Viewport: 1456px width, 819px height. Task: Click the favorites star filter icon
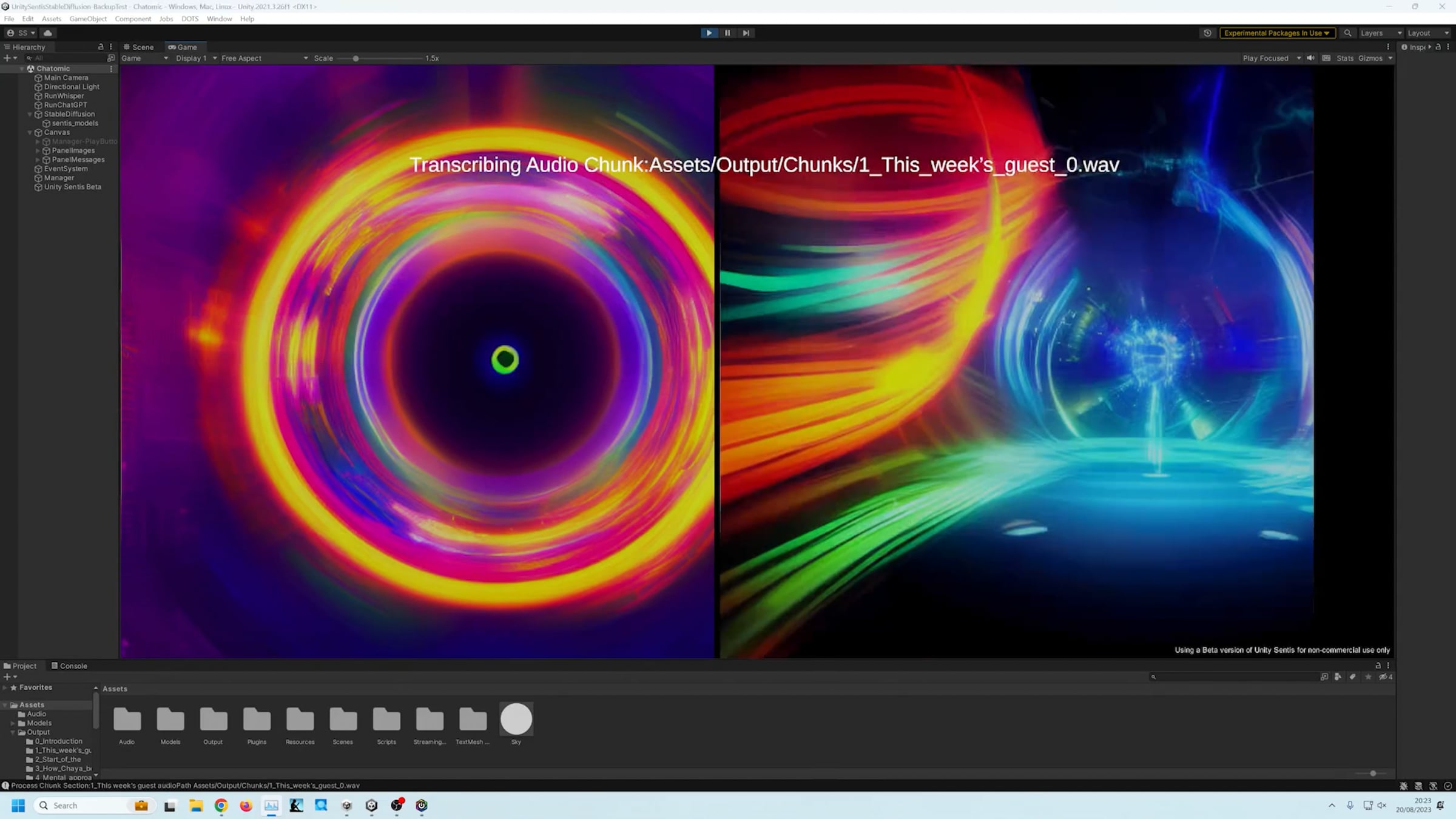[x=1368, y=677]
